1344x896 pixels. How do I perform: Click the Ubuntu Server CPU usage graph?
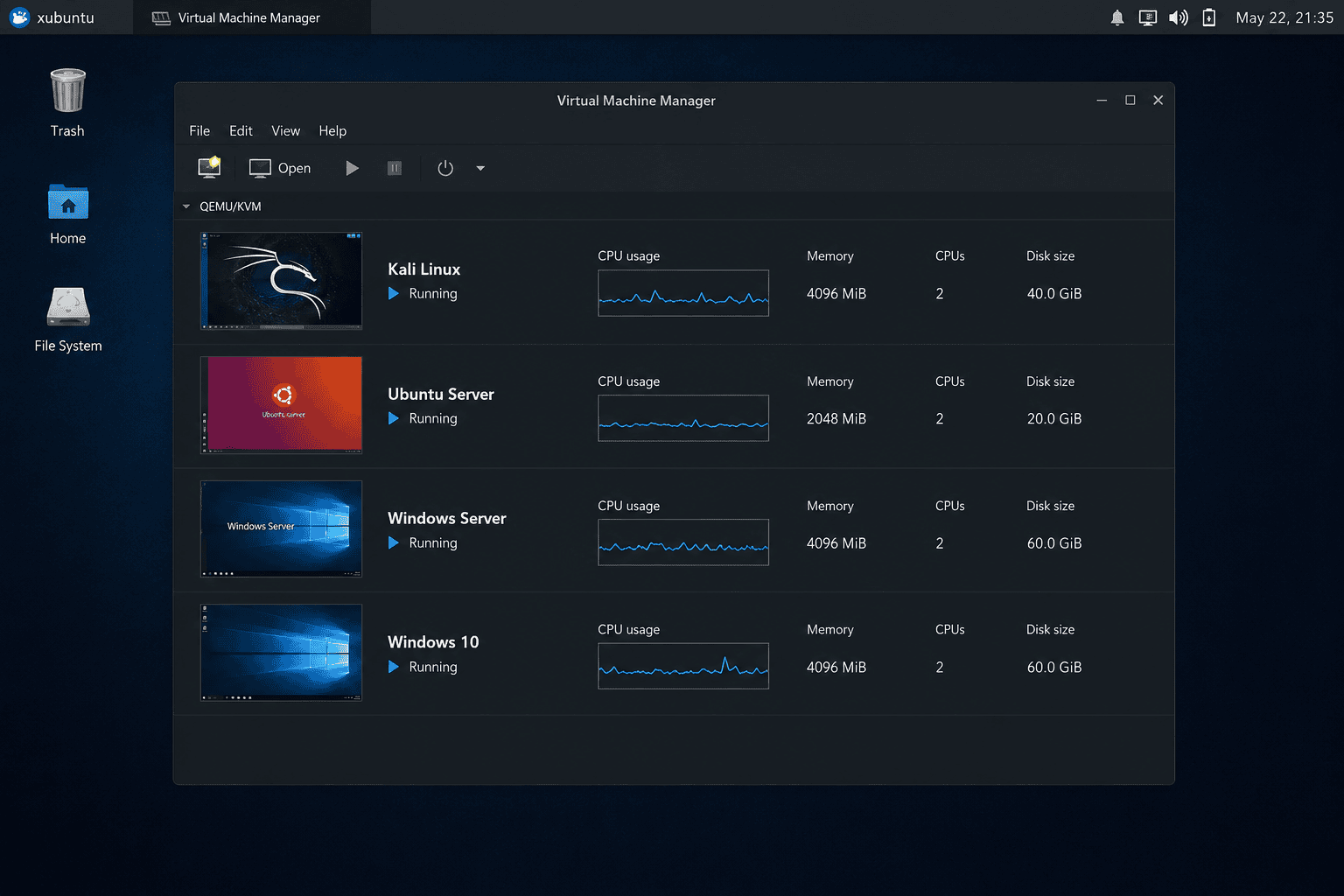pos(683,418)
